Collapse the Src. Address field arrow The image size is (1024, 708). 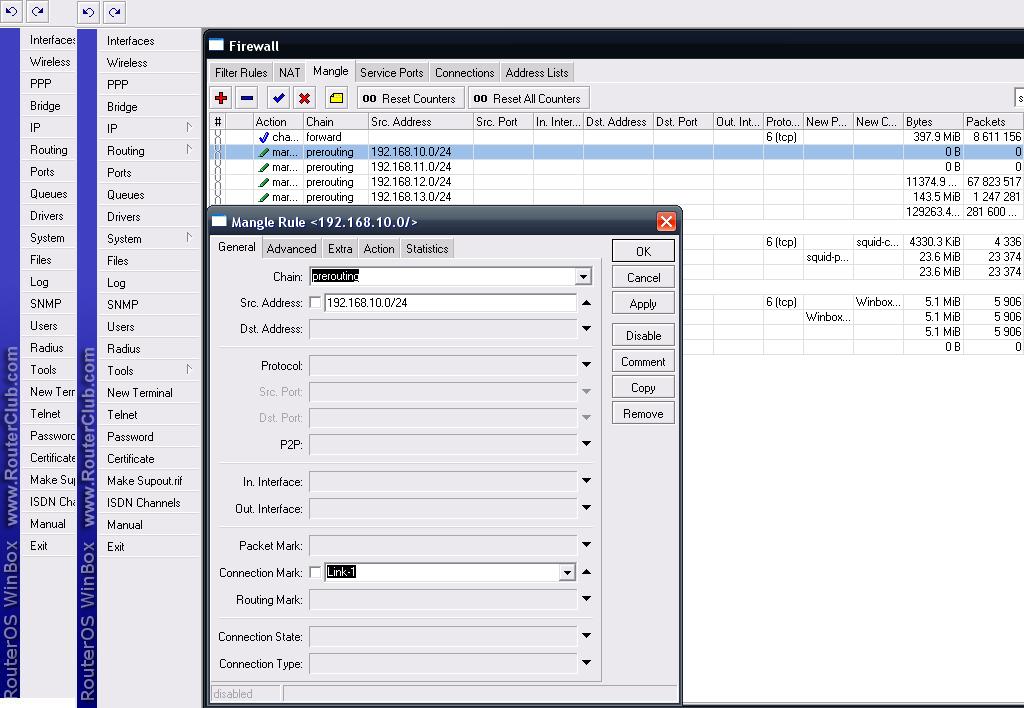point(586,302)
